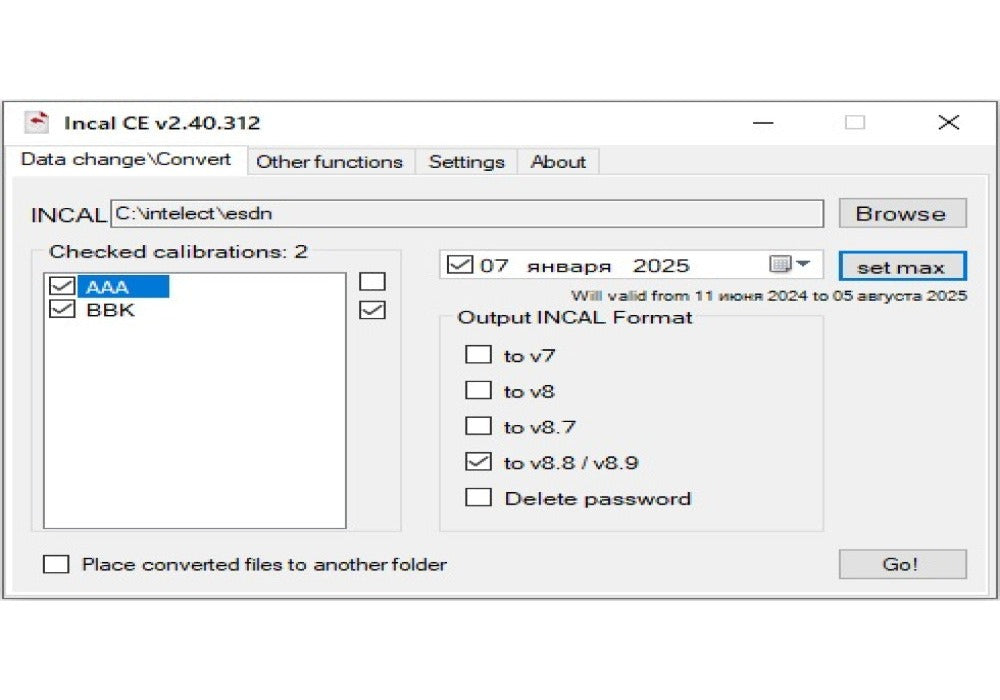Click the Browse button
The image size is (1000, 700).
pyautogui.click(x=901, y=214)
